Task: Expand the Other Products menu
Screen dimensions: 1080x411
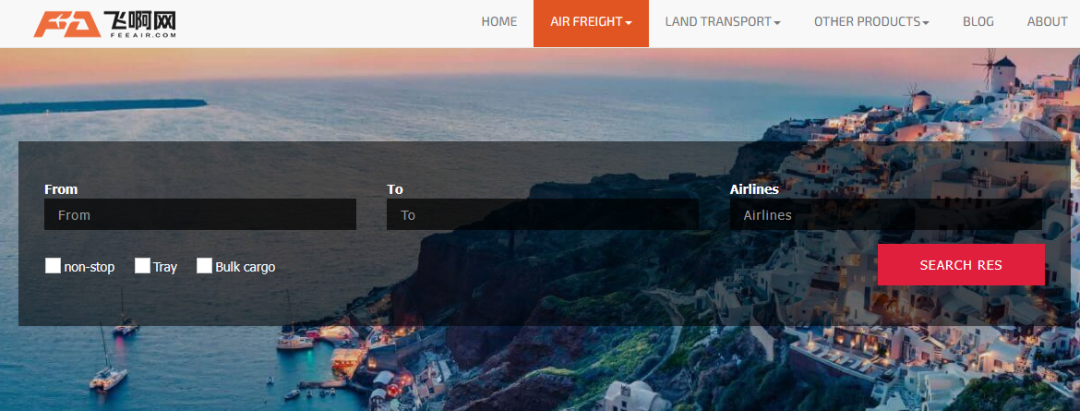Action: (871, 22)
